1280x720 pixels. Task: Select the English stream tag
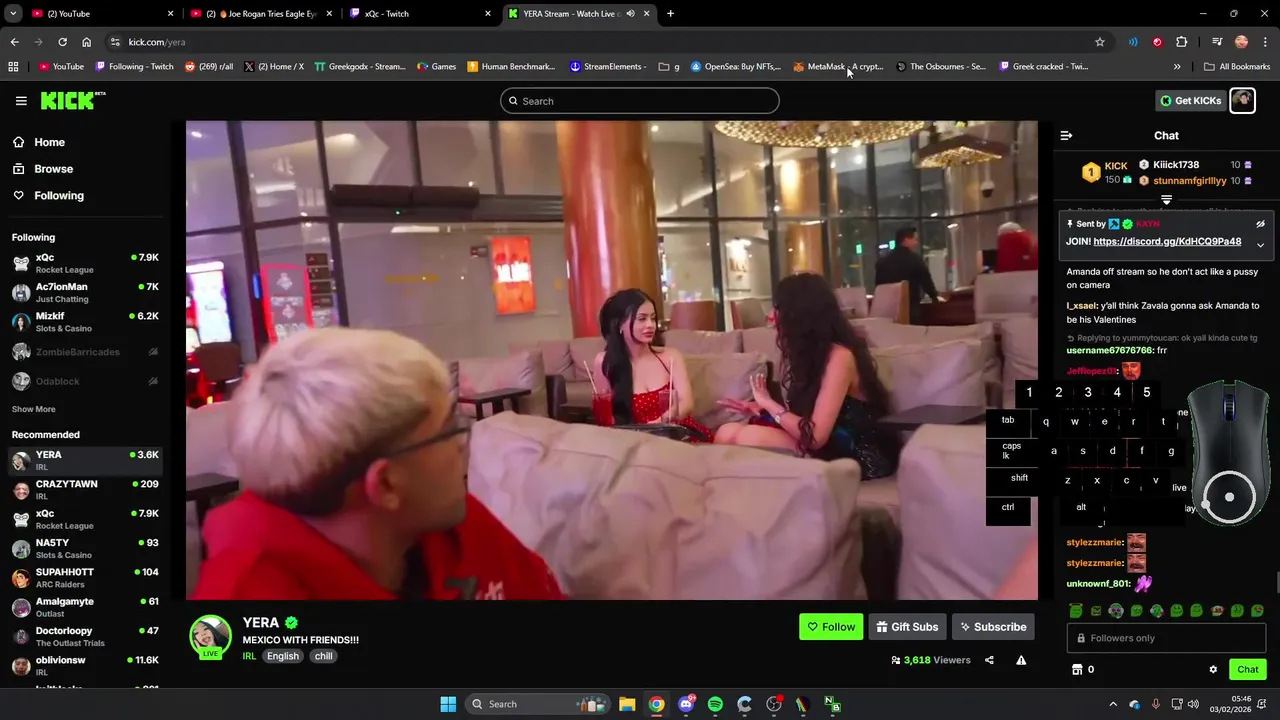click(x=283, y=656)
